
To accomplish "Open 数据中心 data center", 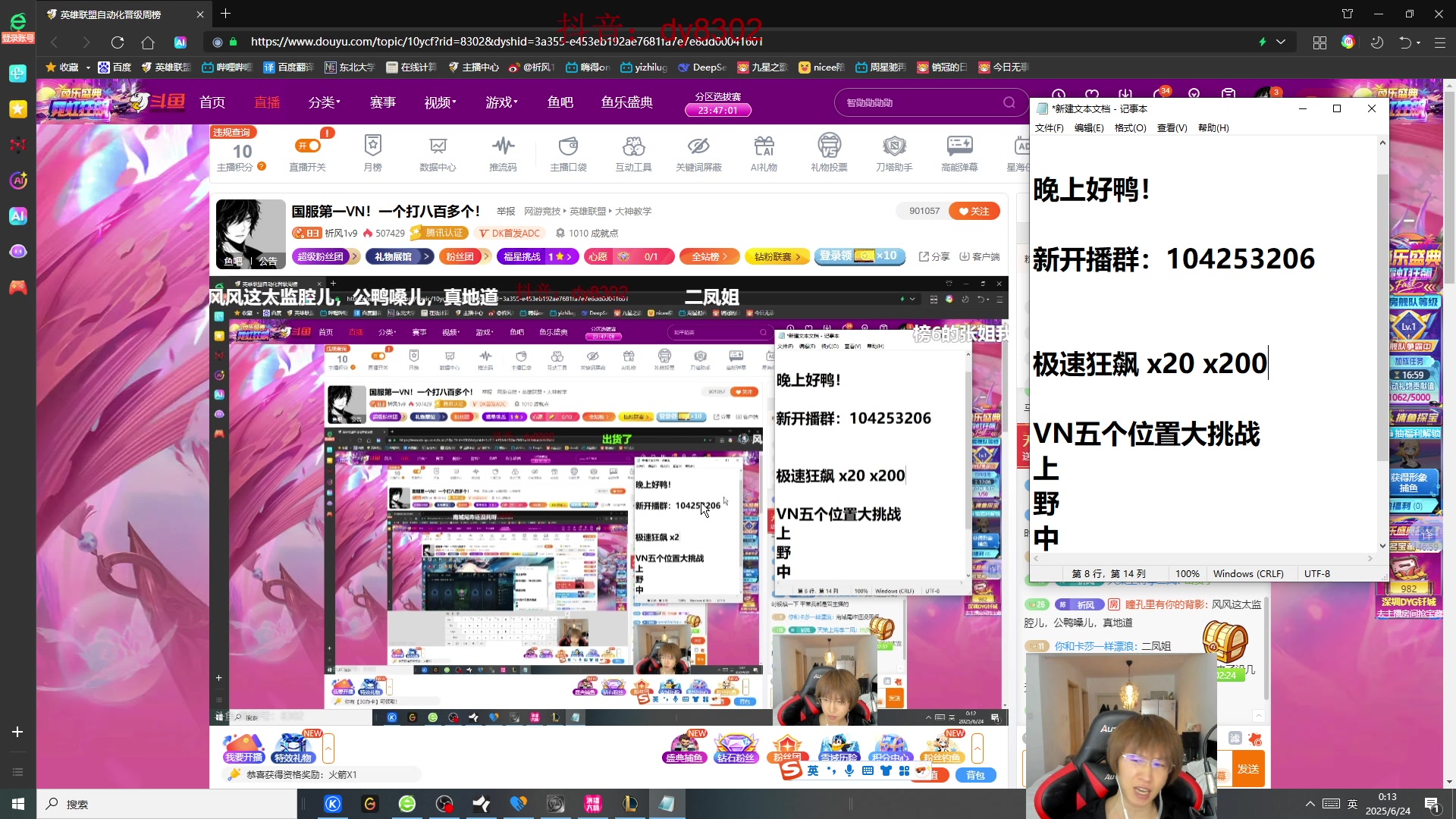I will [x=438, y=152].
